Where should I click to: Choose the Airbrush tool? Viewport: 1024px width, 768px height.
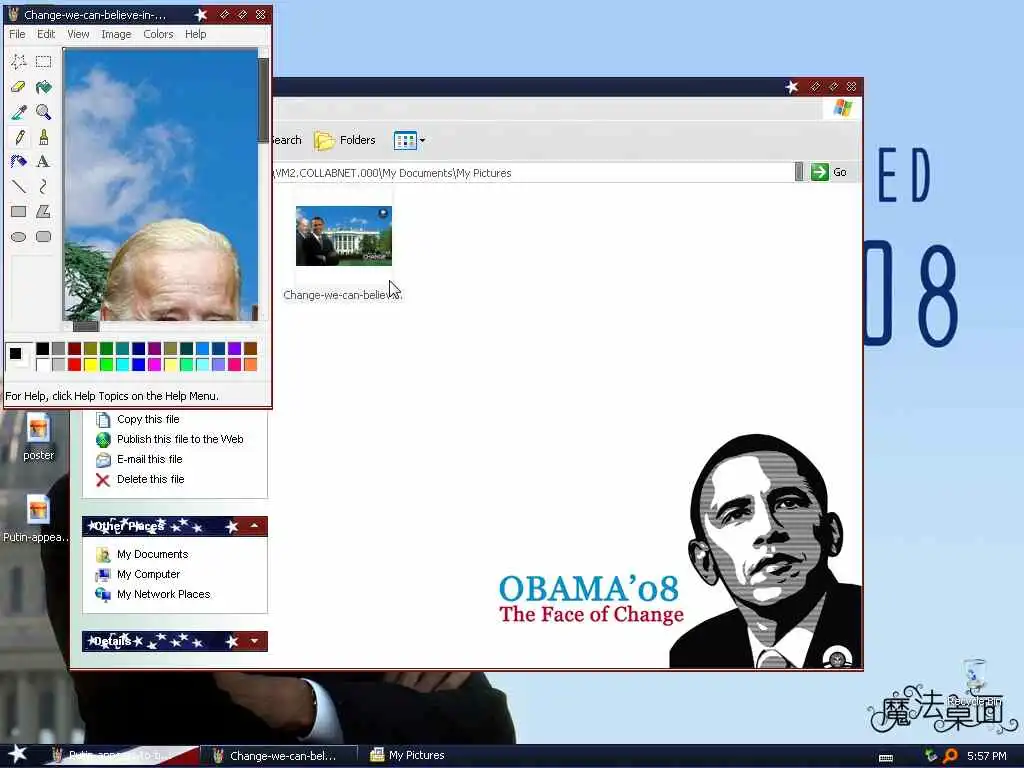(18, 162)
